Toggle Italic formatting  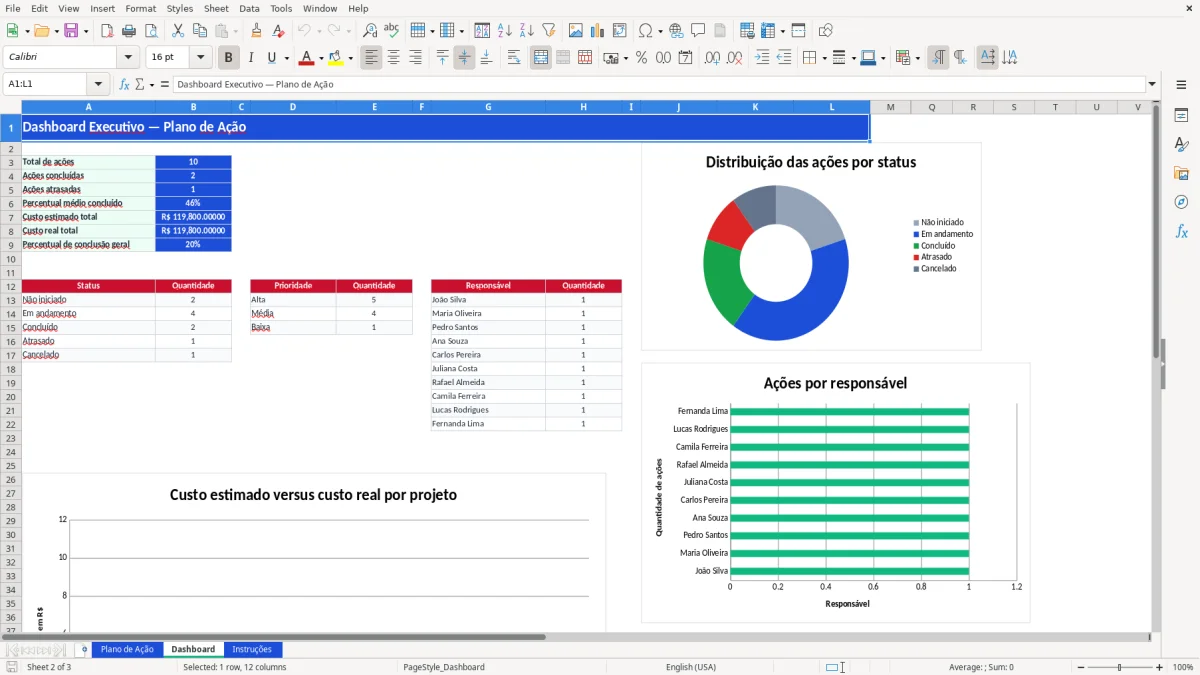point(251,58)
